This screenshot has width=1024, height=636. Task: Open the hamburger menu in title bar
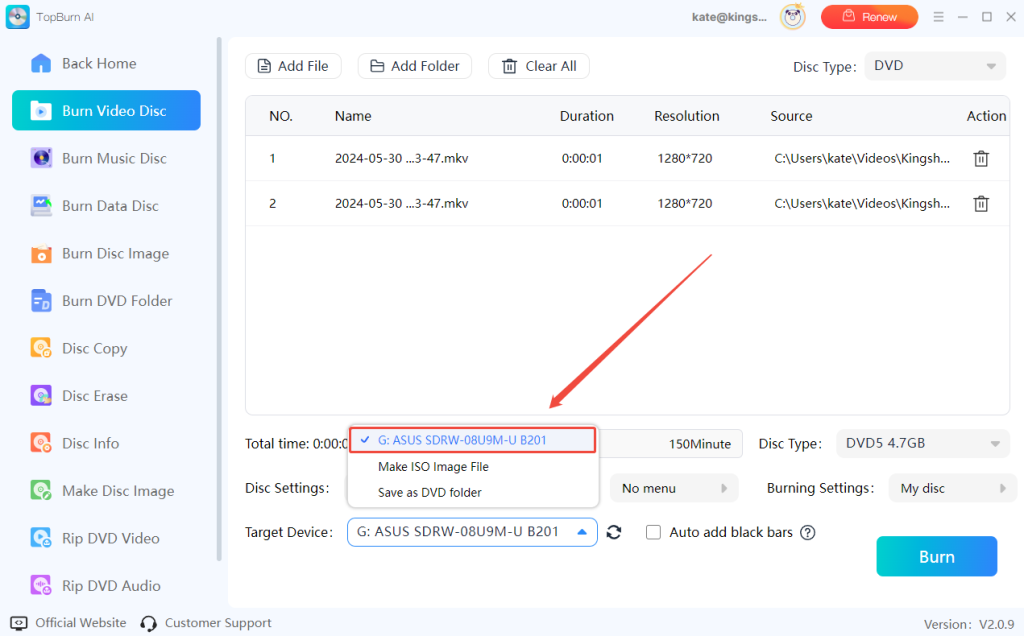click(x=938, y=17)
